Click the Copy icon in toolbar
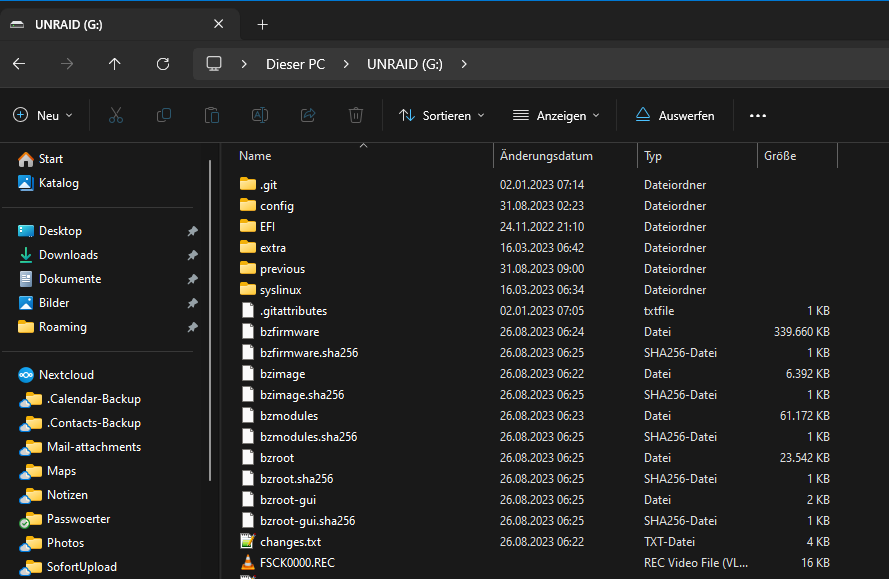This screenshot has height=579, width=889. [164, 116]
